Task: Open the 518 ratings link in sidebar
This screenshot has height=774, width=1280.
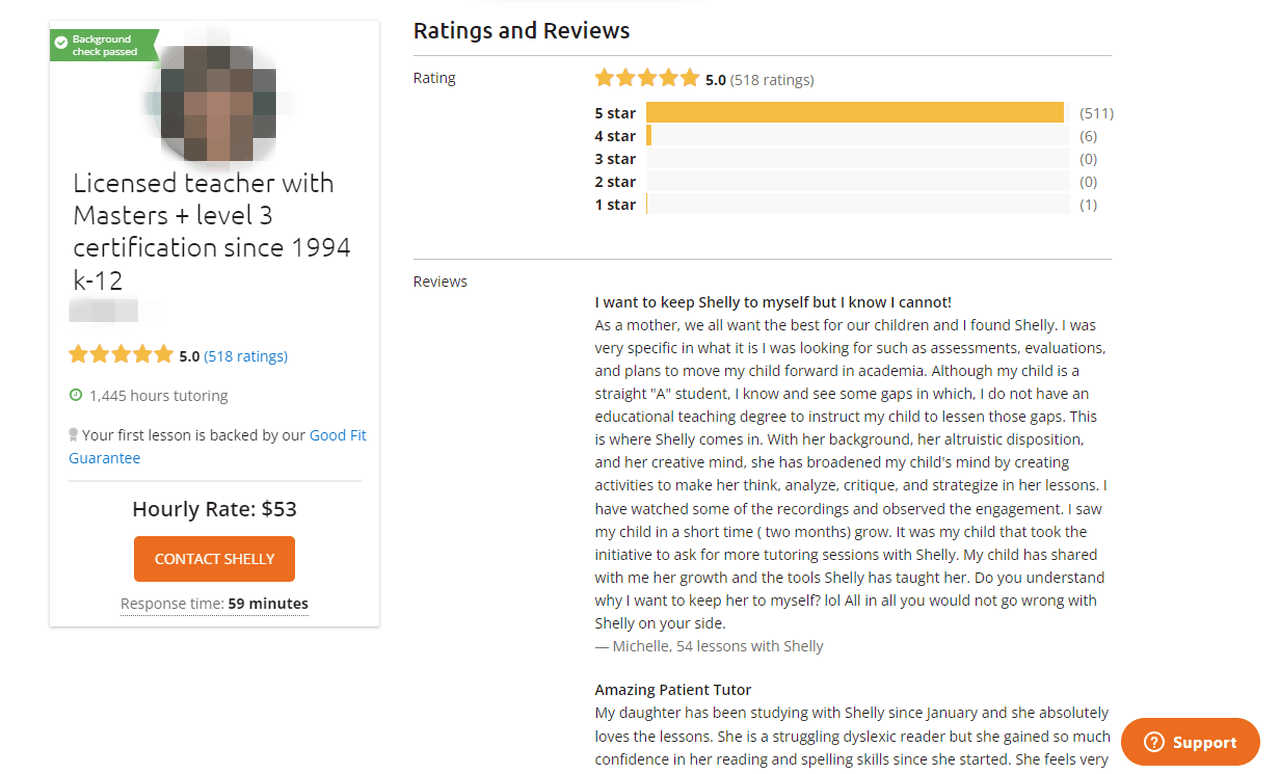Action: click(246, 356)
